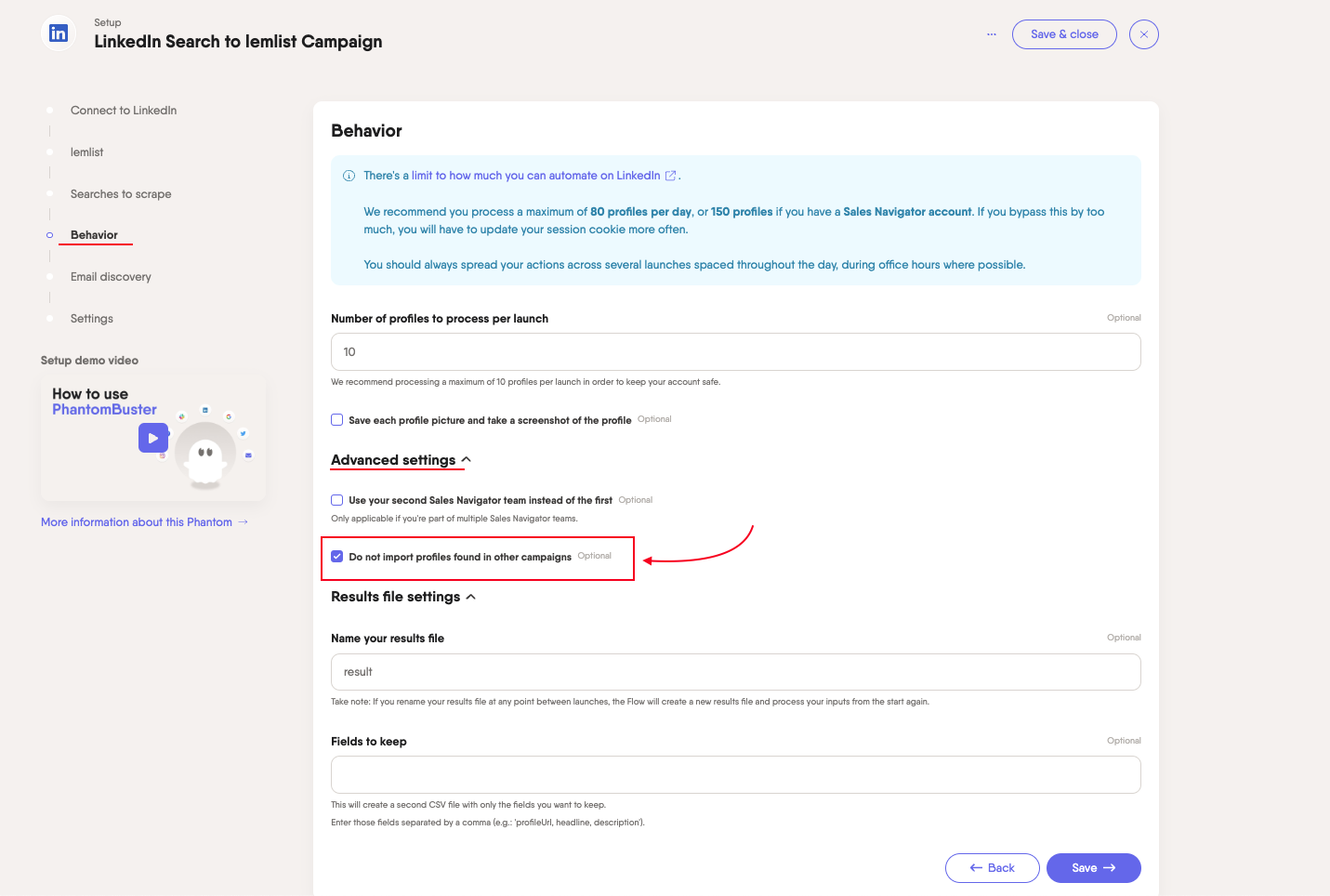
Task: Check use second Sales Navigator team option
Action: 337,500
